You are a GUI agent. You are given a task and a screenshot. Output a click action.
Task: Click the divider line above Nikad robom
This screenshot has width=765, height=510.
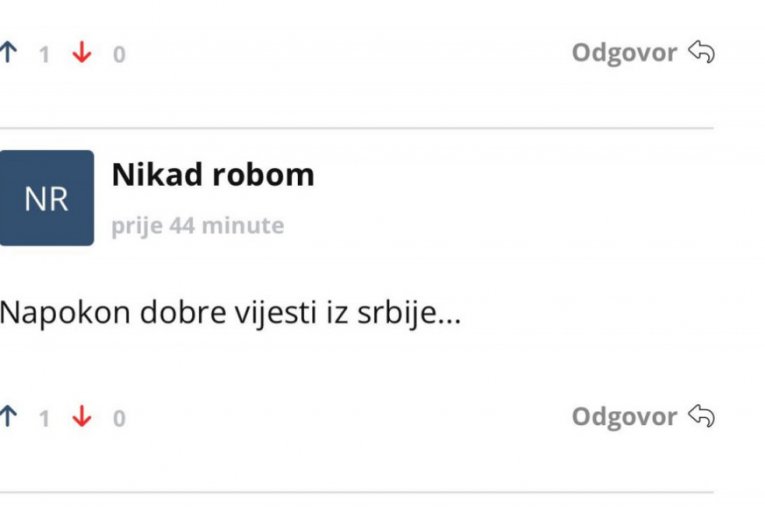pyautogui.click(x=357, y=128)
